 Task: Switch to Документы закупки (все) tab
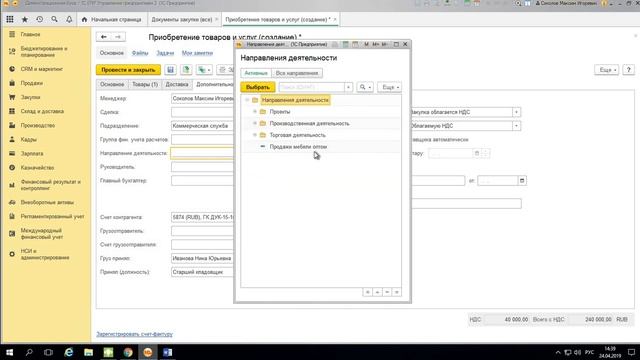click(182, 19)
